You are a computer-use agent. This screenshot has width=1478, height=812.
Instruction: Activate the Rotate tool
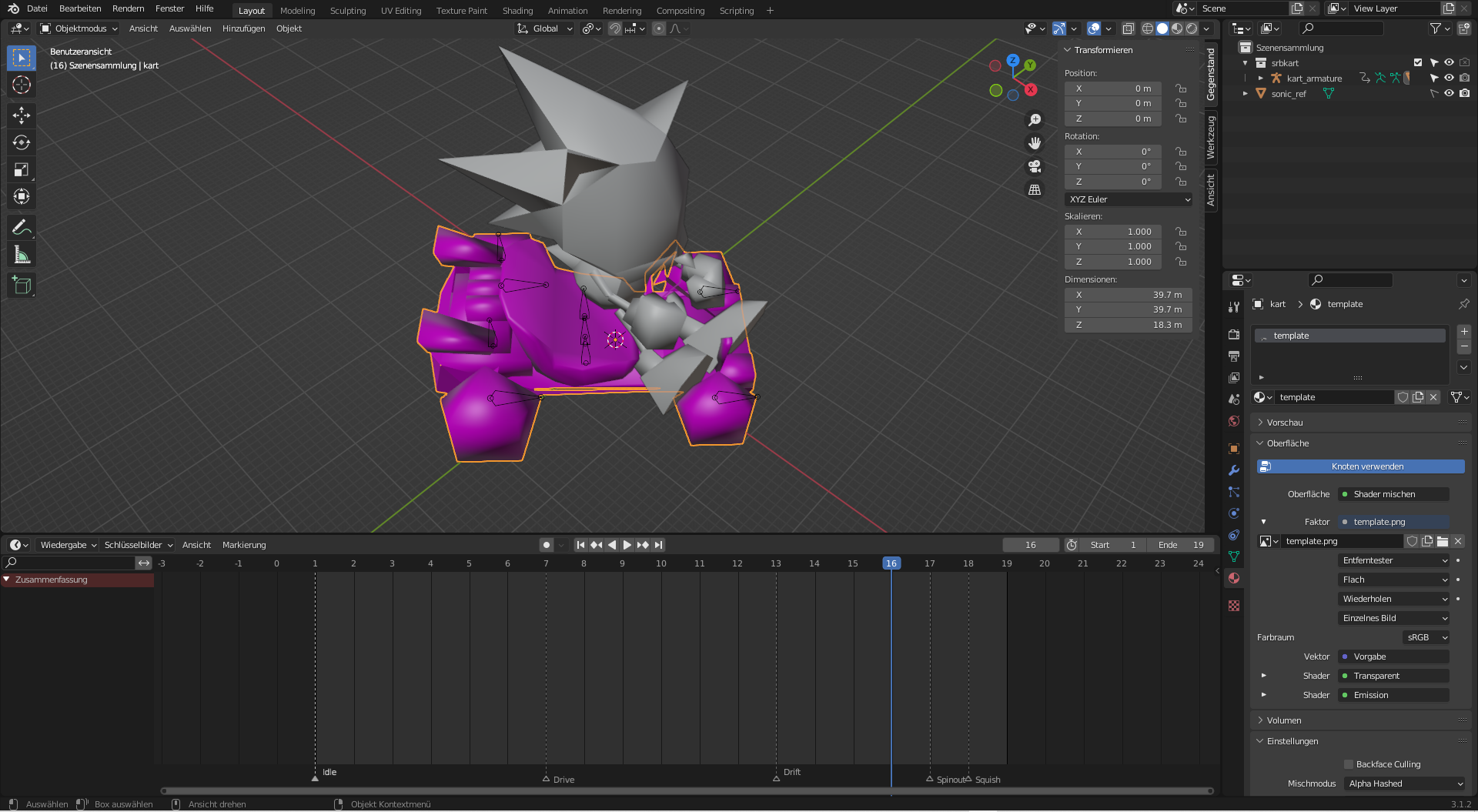(x=22, y=142)
